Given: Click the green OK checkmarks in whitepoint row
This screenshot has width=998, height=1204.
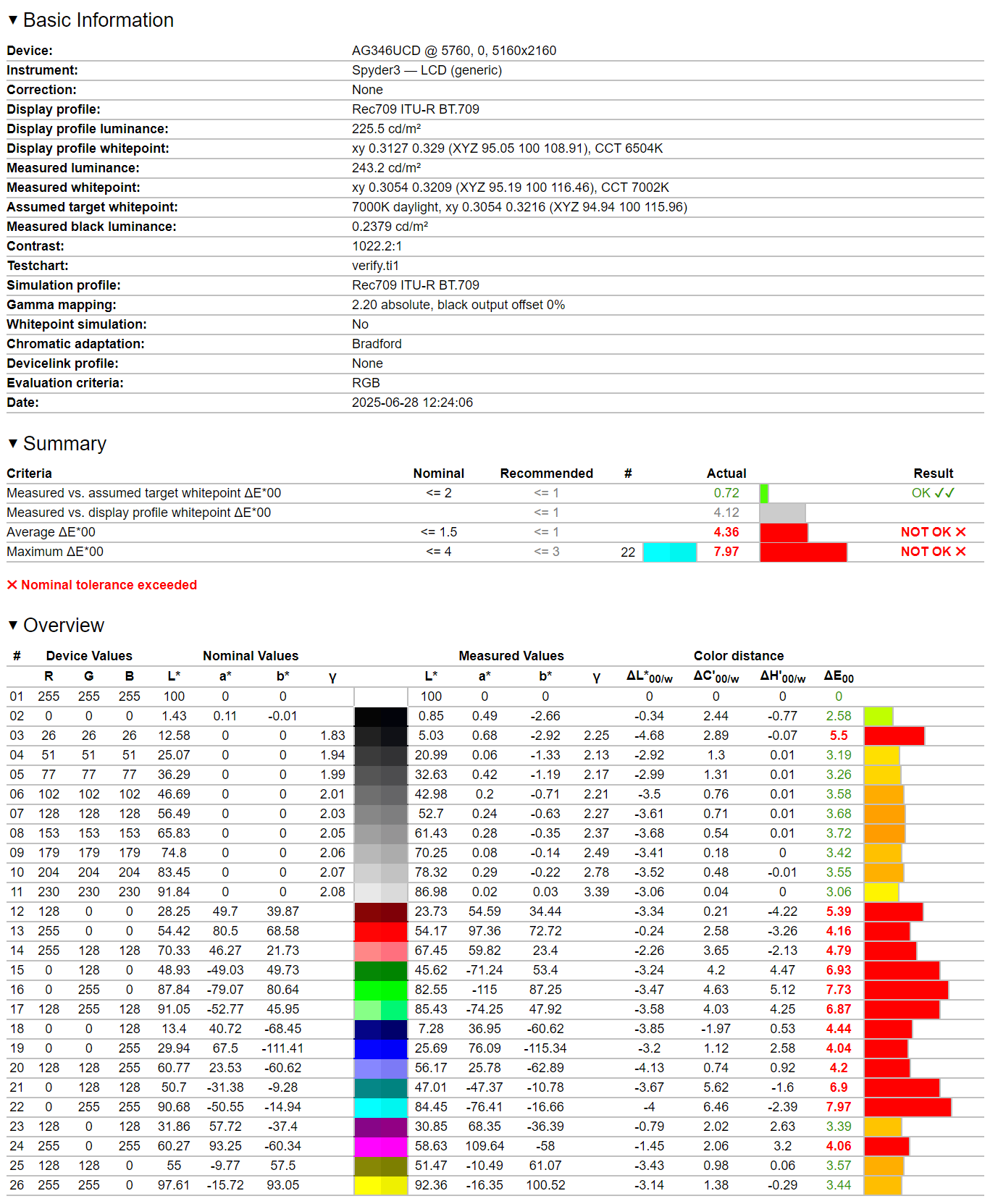Looking at the screenshot, I should point(944,493).
